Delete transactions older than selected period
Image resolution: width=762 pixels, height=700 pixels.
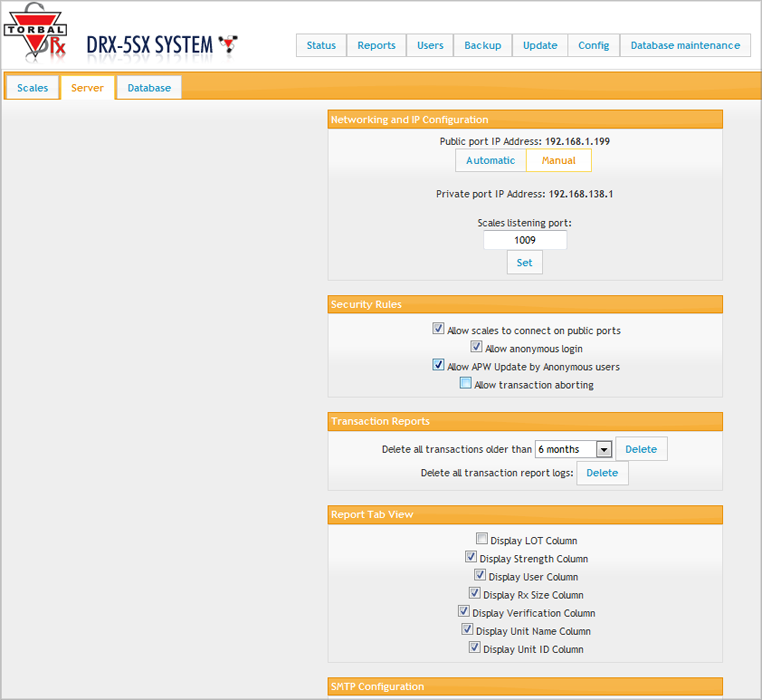click(x=641, y=449)
